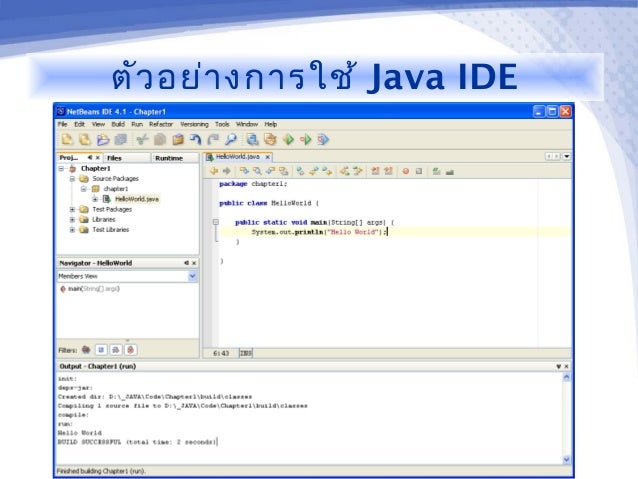Viewport: 638px width, 479px height.
Task: Click the Comment lines icon in editor toolbar
Action: click(x=437, y=171)
